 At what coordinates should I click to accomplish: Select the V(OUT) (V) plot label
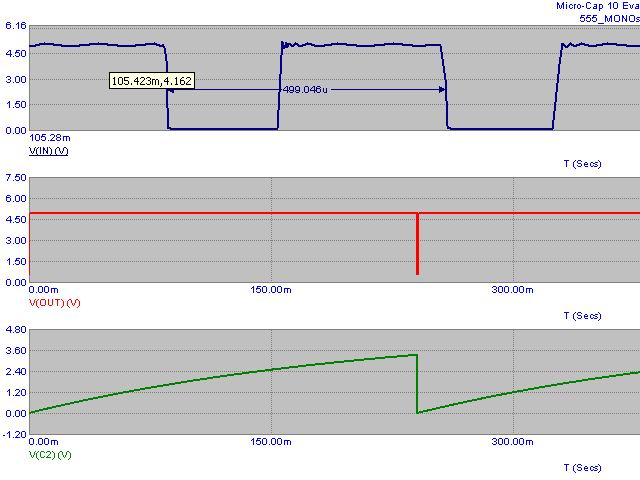coord(55,303)
